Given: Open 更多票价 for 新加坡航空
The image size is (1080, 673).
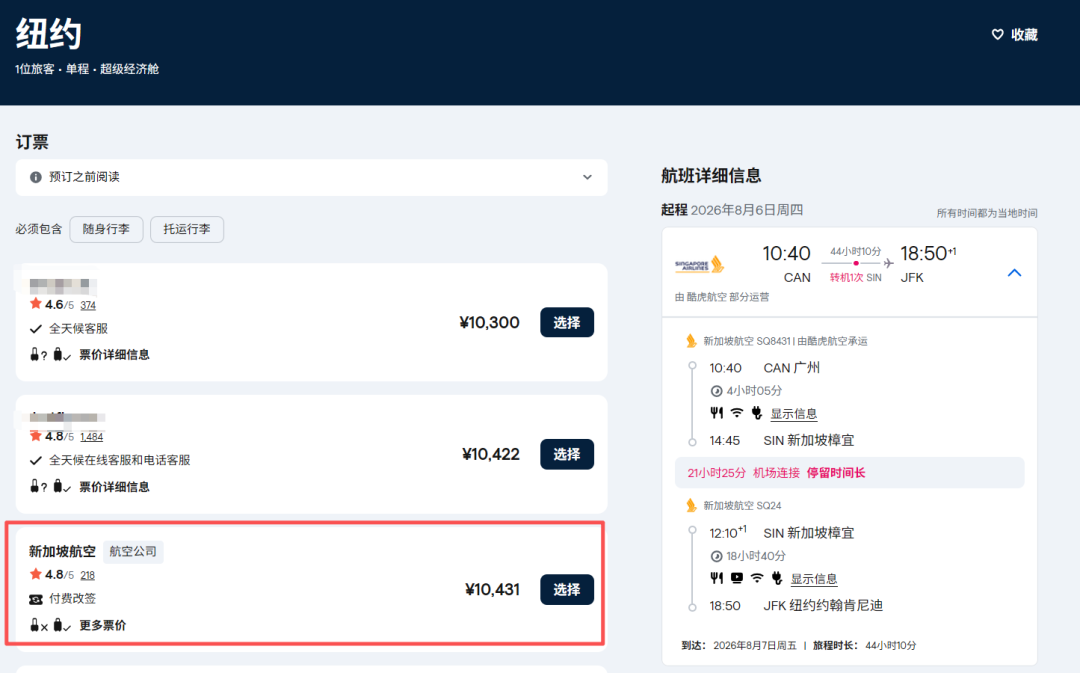Looking at the screenshot, I should point(103,626).
